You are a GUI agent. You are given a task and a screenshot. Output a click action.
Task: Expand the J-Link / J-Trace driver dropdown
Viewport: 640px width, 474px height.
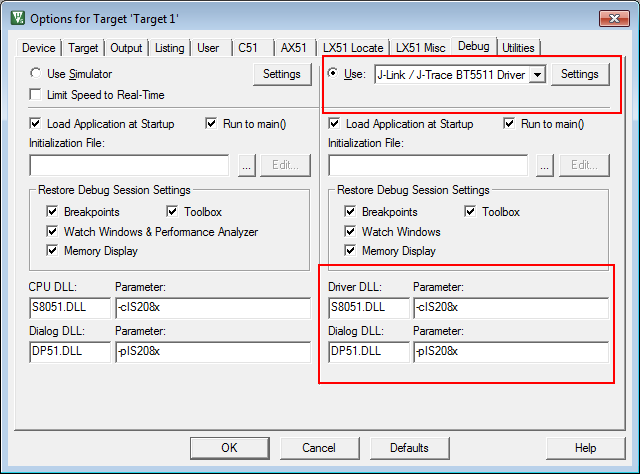[536, 75]
